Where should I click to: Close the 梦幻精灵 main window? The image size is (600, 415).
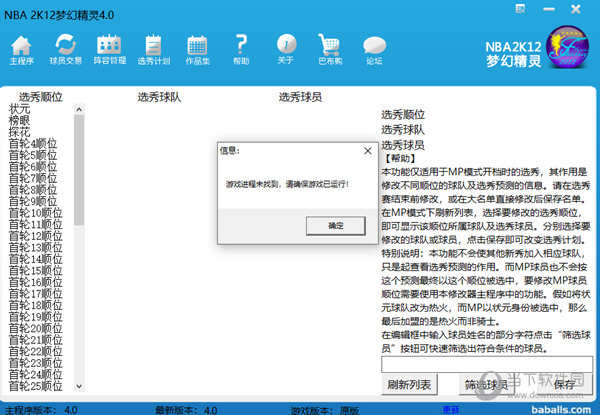tap(576, 9)
